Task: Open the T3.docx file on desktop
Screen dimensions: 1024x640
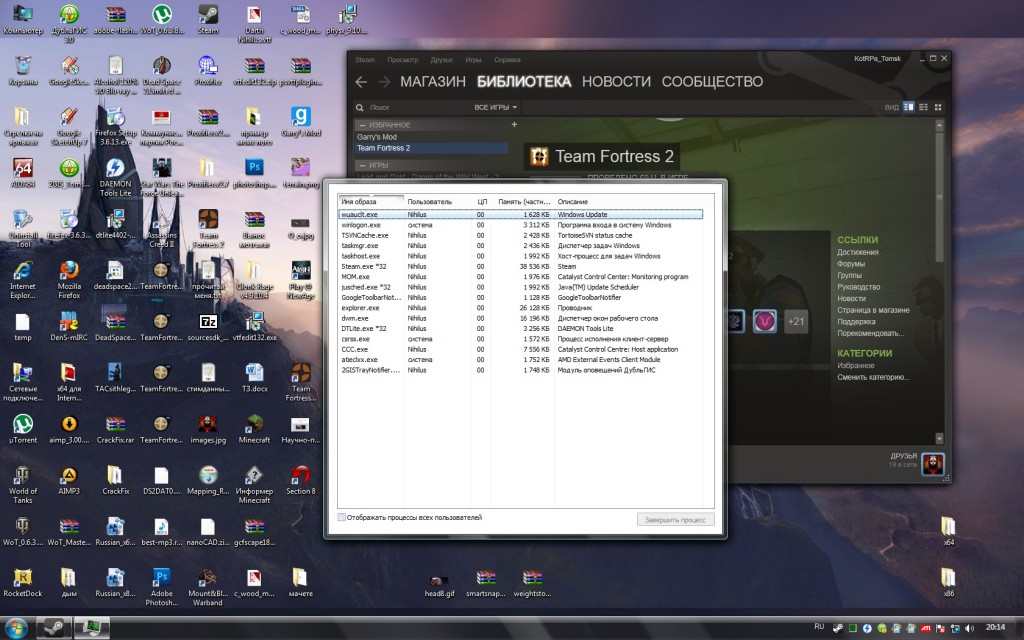Action: (x=254, y=377)
